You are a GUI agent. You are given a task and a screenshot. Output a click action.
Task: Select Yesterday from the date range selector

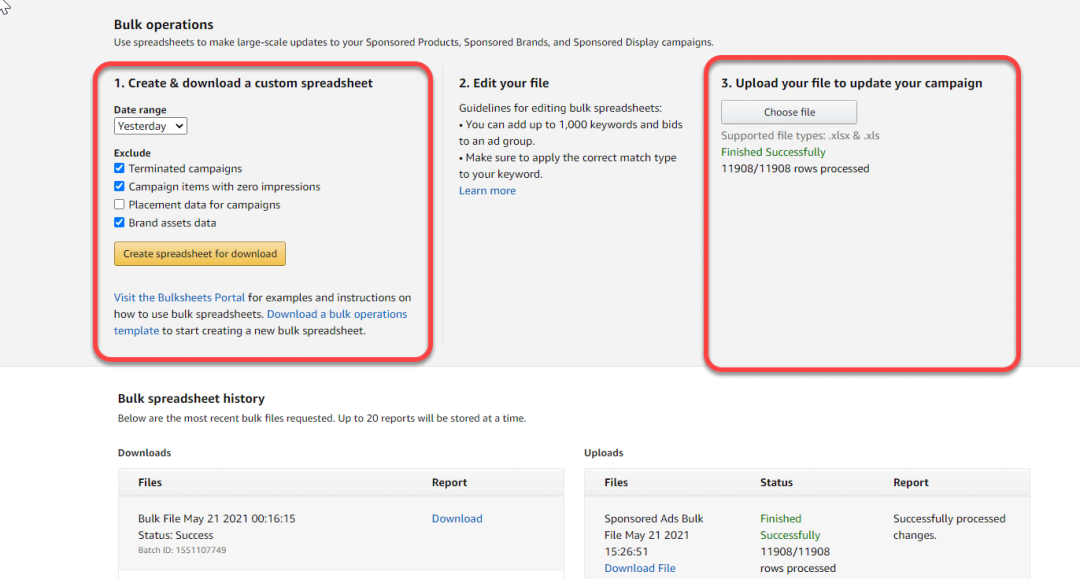(x=149, y=125)
